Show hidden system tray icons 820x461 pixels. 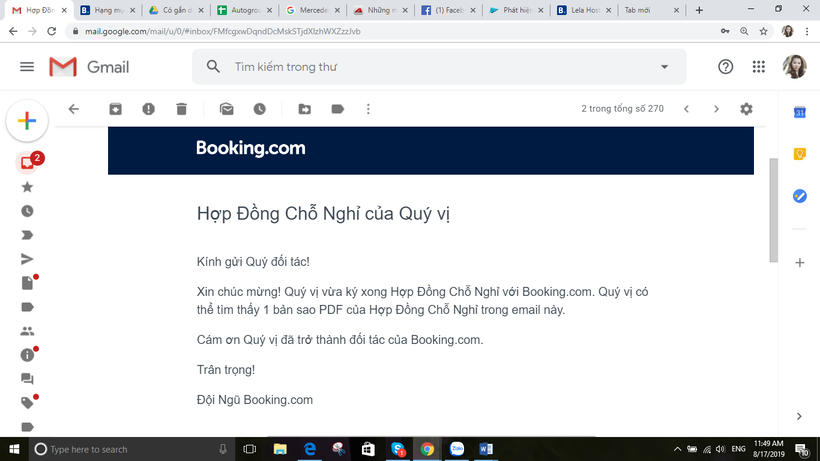[x=677, y=449]
